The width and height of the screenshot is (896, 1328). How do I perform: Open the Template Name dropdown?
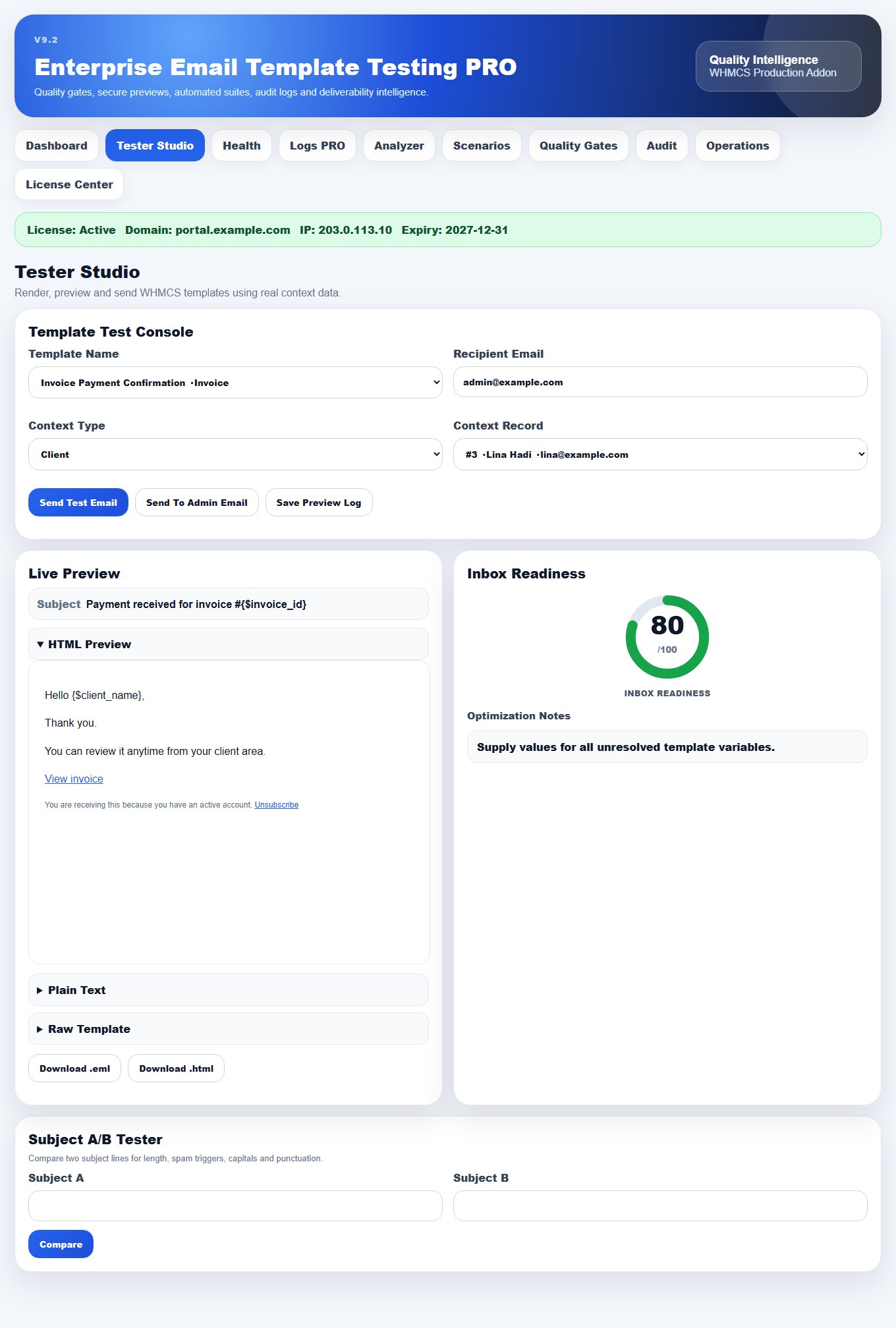235,383
